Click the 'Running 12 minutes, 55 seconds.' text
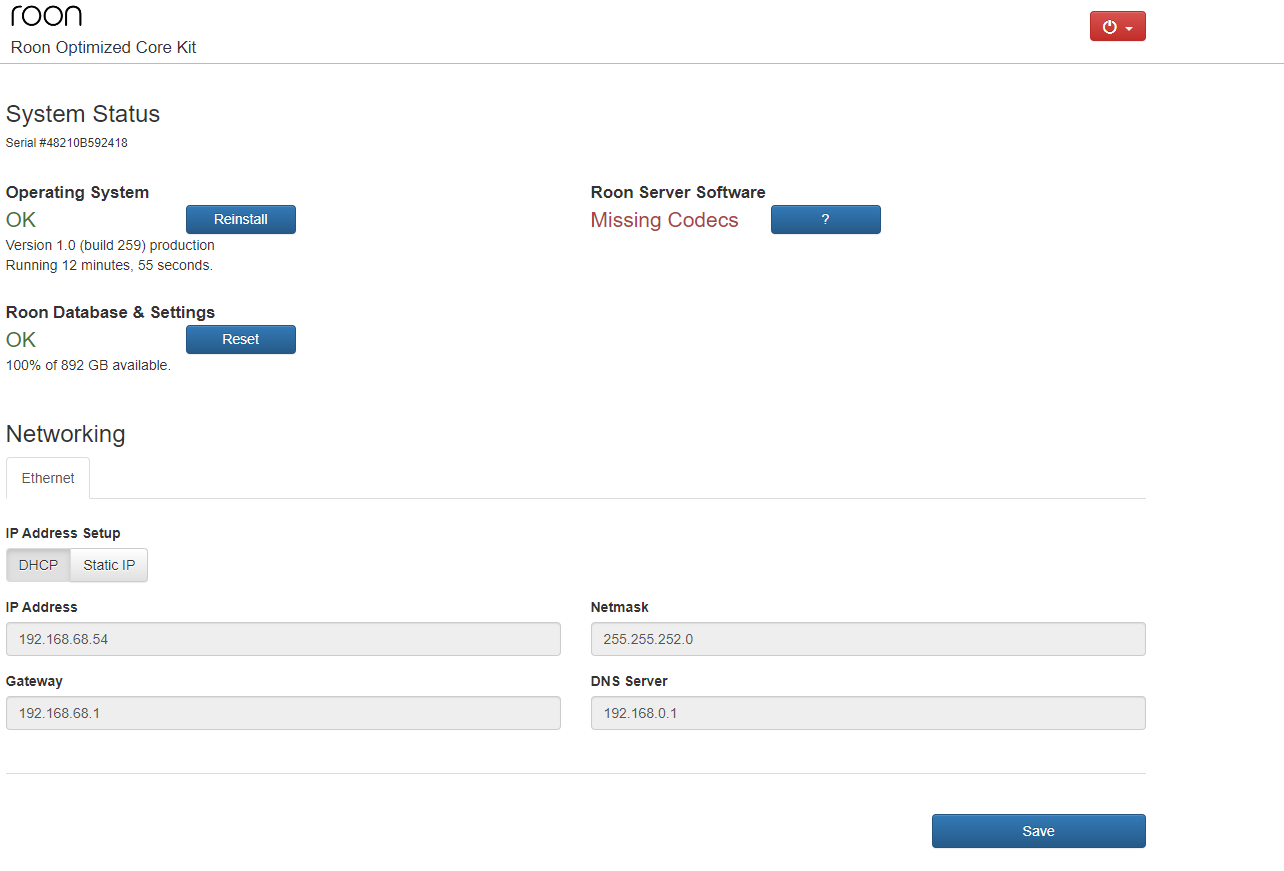The height and width of the screenshot is (871, 1284). 109,265
